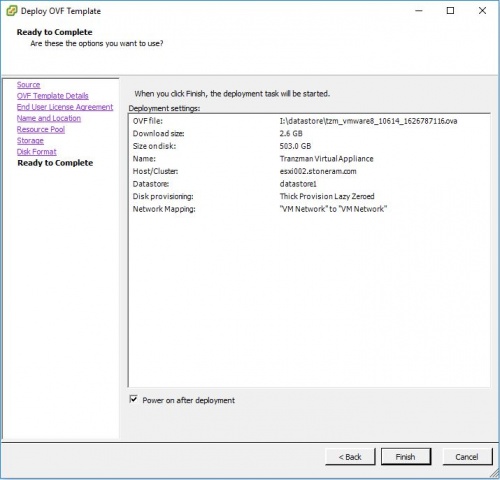Select Tranzman Virtual Appliance name value
Image resolution: width=500 pixels, height=480 pixels.
pos(327,159)
